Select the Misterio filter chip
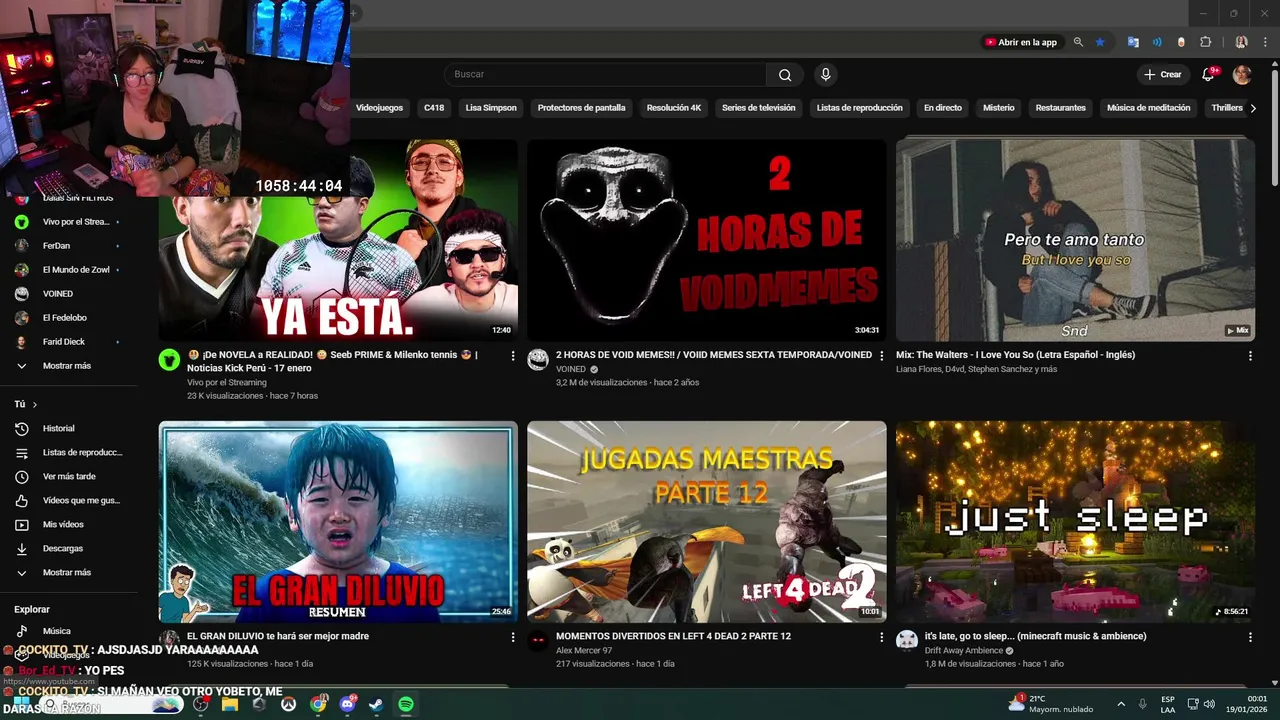The image size is (1280, 720). point(998,108)
